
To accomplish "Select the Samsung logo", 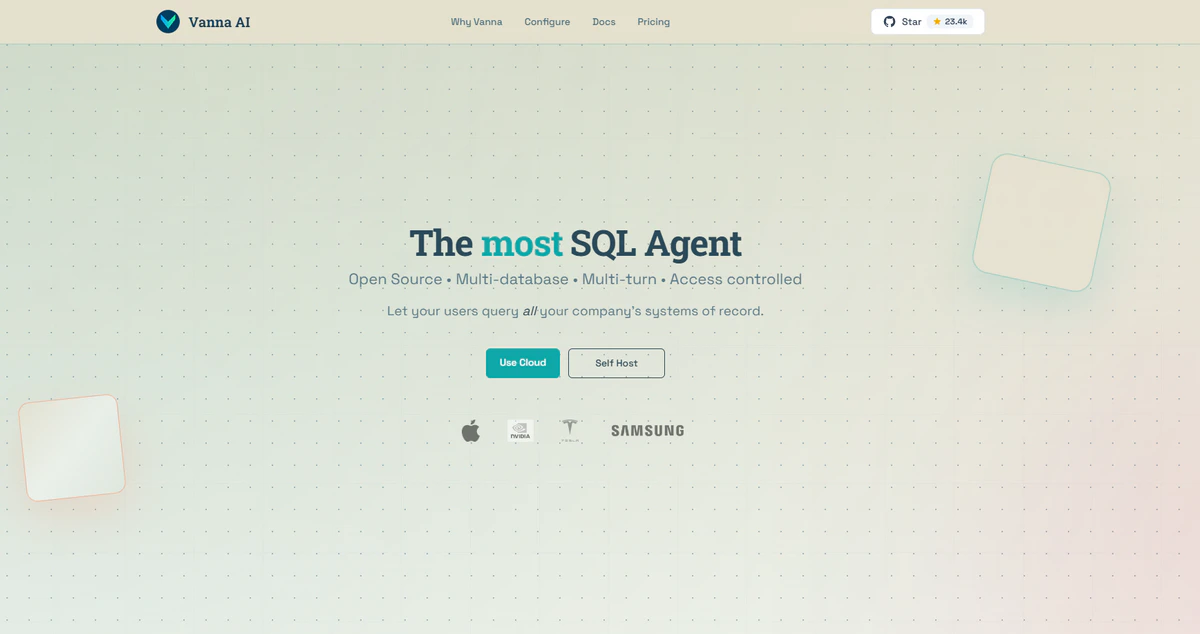I will (x=648, y=431).
